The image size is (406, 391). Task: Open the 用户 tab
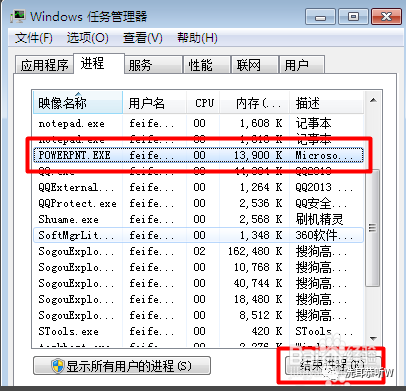[x=302, y=65]
